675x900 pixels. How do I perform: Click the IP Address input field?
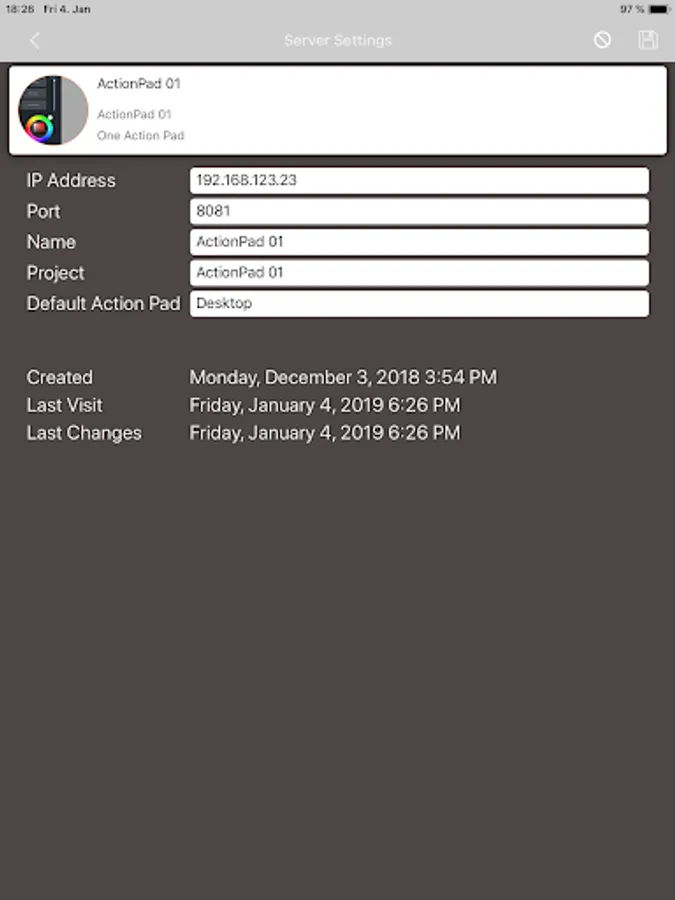point(419,181)
